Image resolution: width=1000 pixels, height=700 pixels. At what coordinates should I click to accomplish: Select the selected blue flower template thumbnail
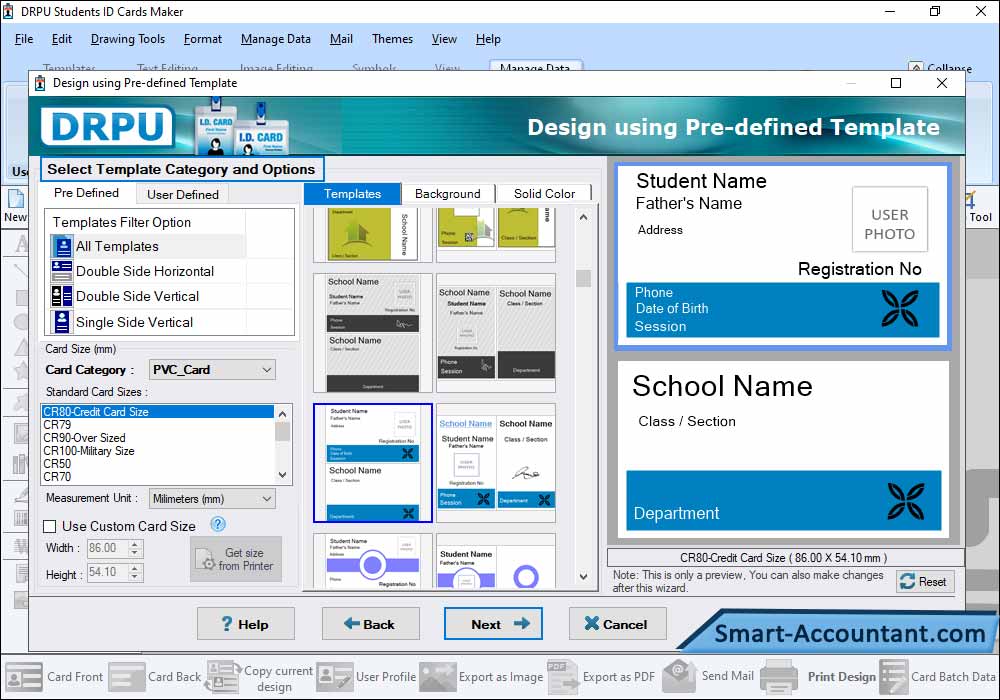point(373,463)
